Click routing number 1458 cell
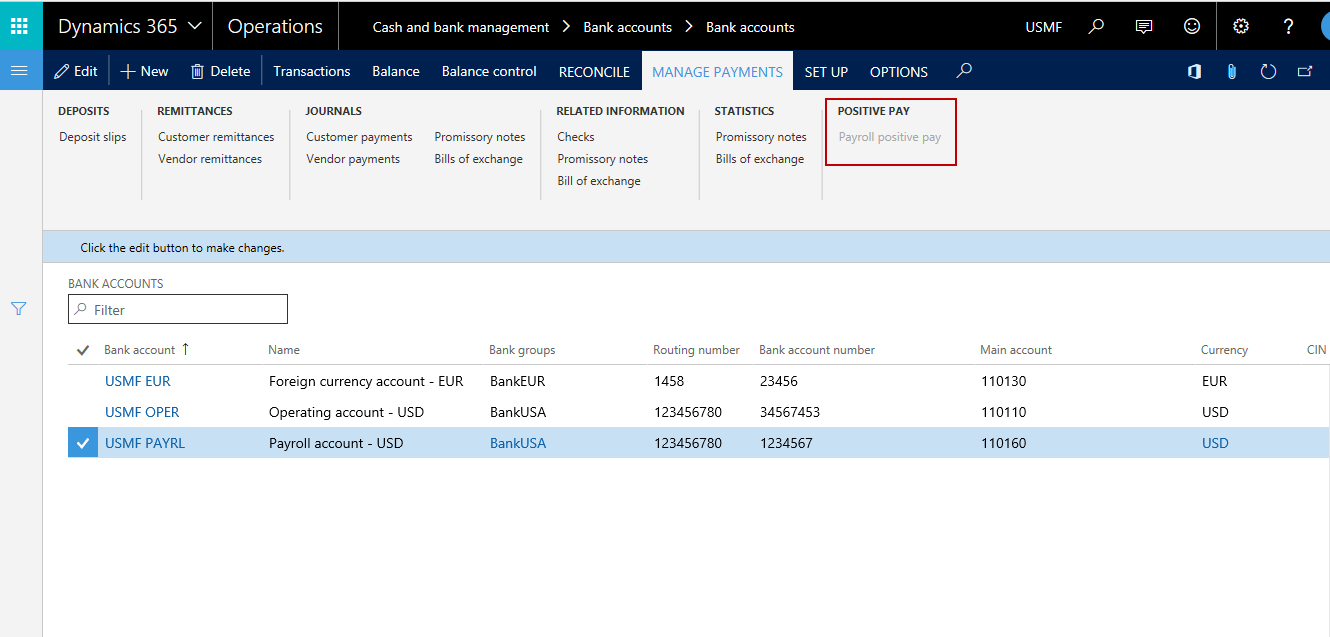This screenshot has width=1330, height=637. 670,381
